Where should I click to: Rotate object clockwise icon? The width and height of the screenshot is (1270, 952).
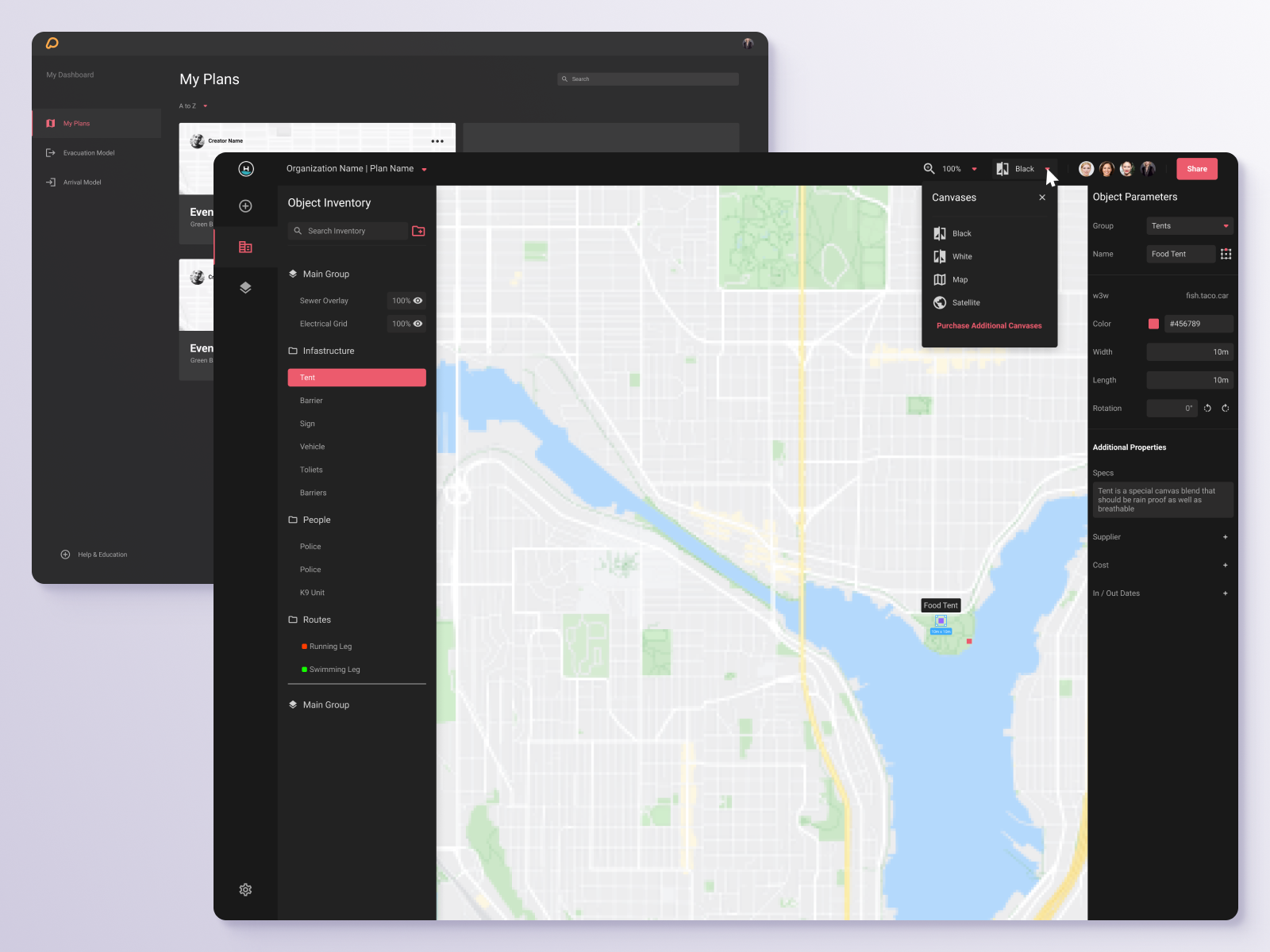tap(1226, 408)
